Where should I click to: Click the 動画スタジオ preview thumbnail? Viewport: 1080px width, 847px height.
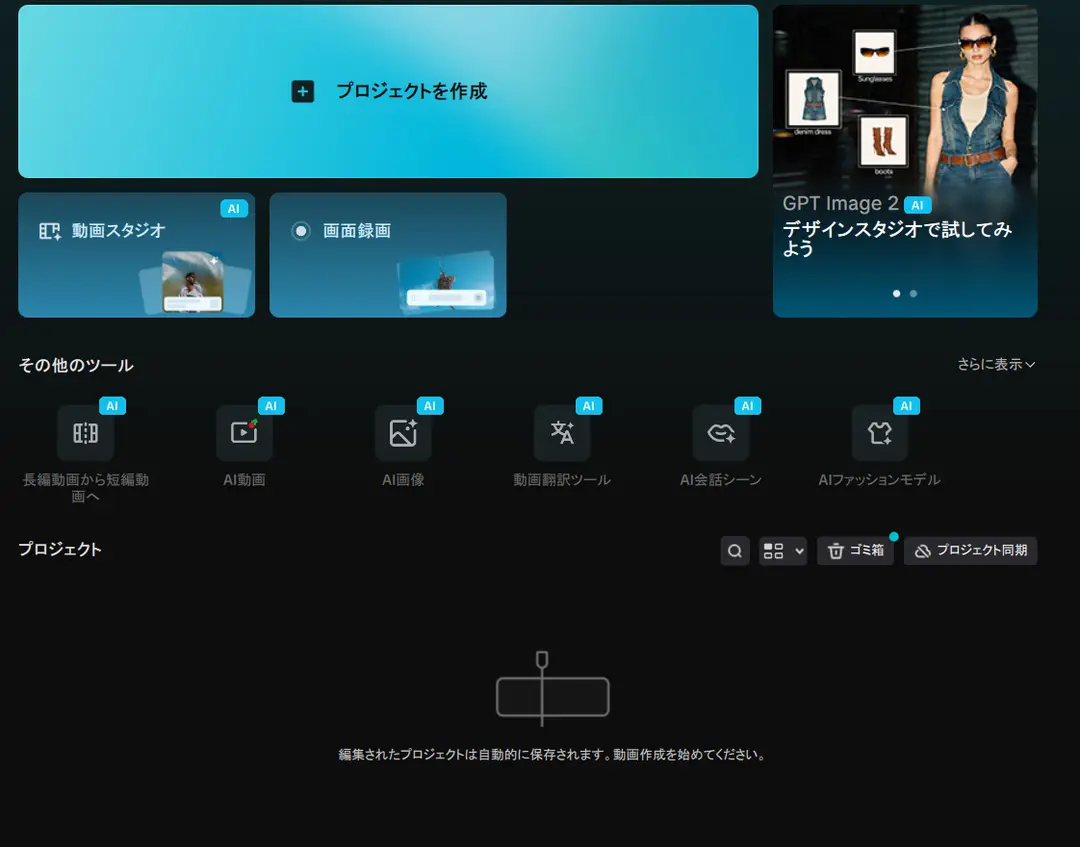(194, 282)
